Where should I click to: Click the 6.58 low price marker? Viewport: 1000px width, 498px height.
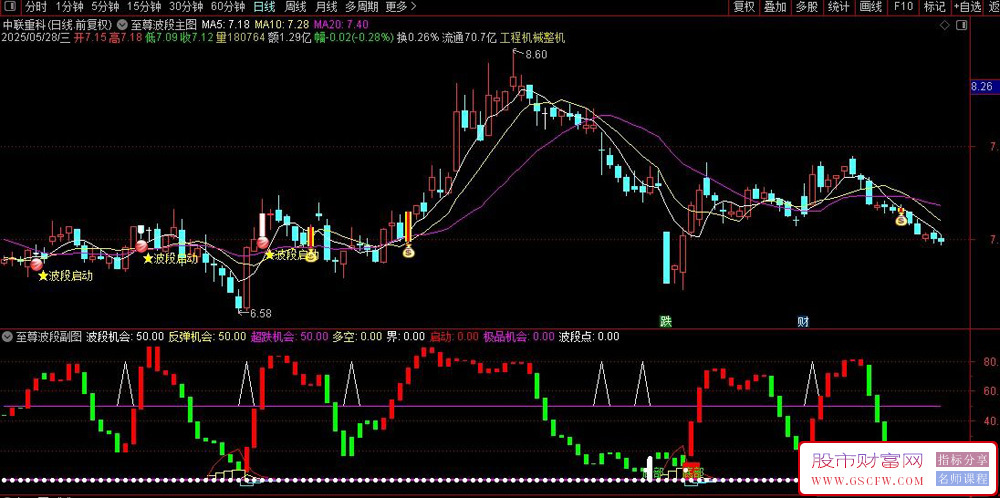pyautogui.click(x=260, y=313)
